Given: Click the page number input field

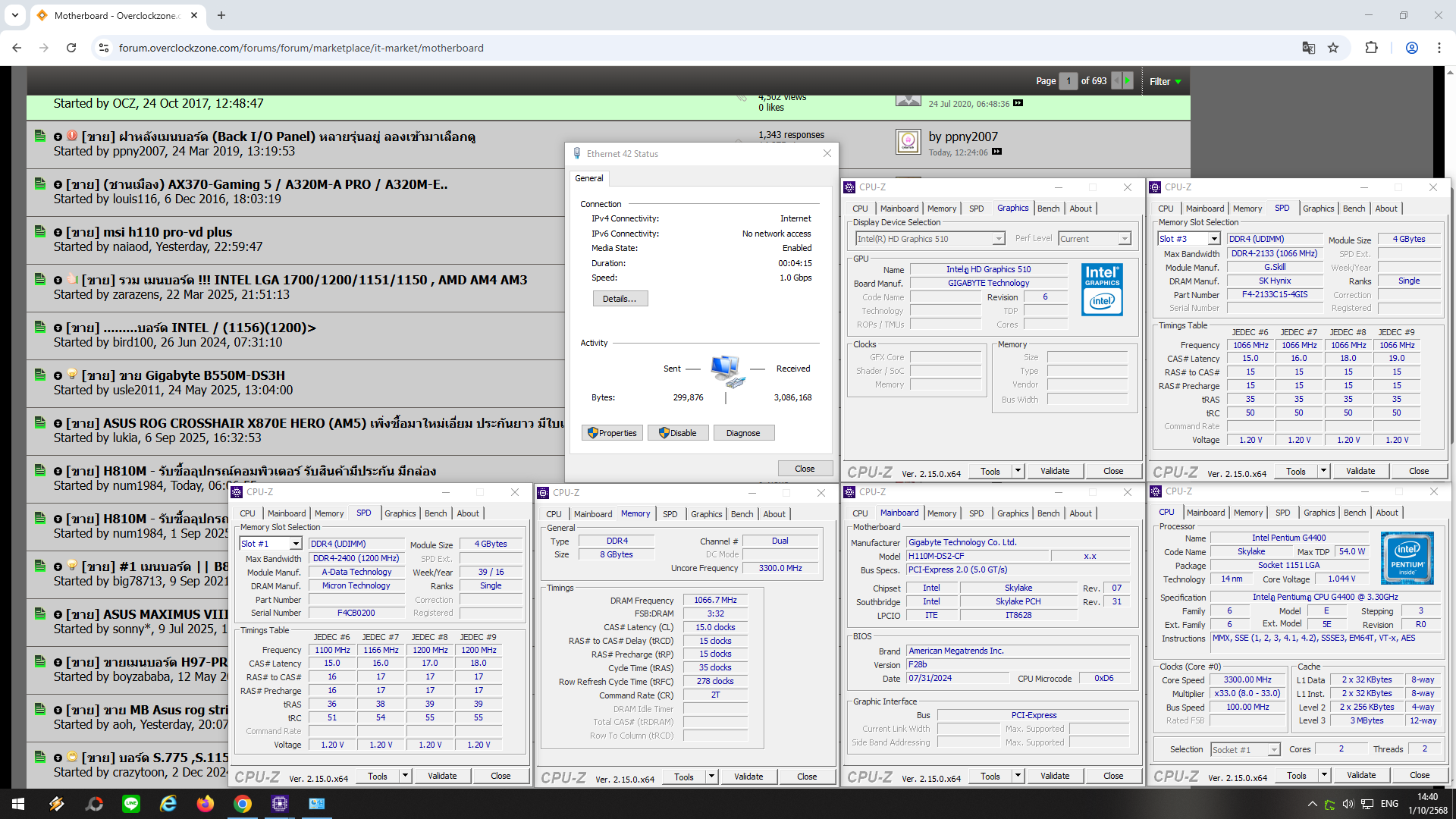Looking at the screenshot, I should click(x=1068, y=80).
